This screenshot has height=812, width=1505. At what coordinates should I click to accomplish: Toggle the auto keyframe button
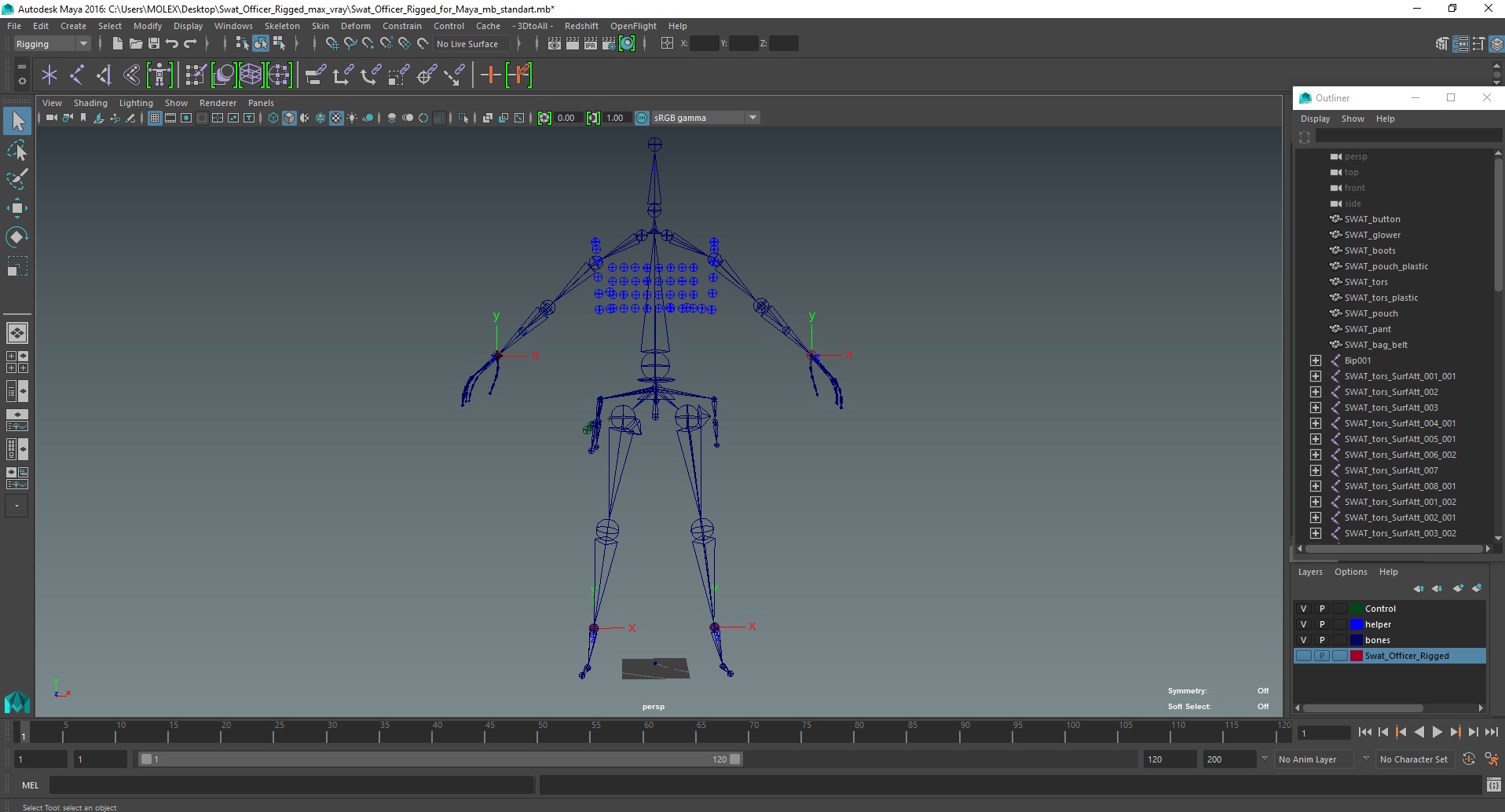pos(1469,759)
